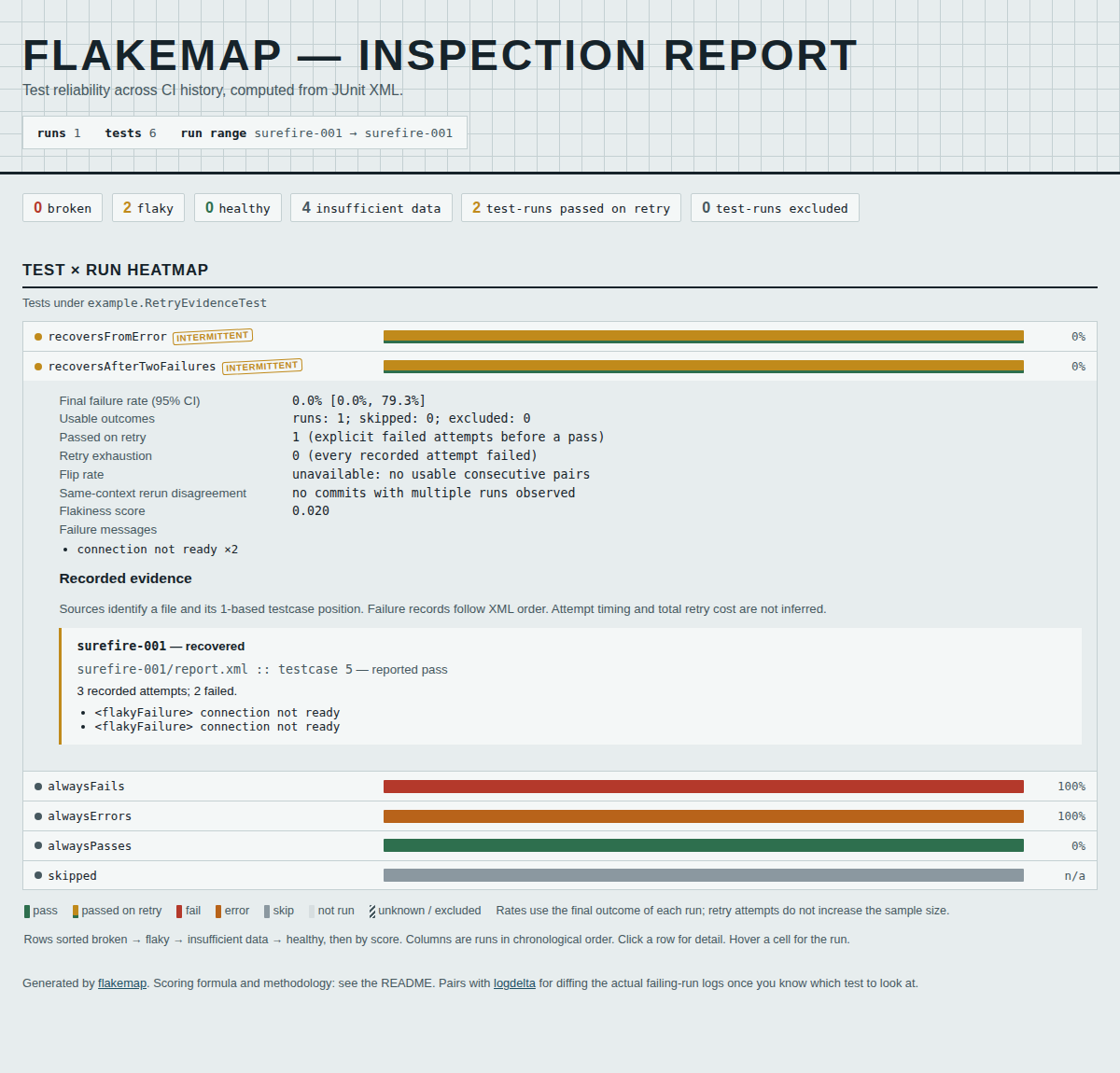Viewport: 1120px width, 1073px height.
Task: Click the 0% rate on alwaysPasses row
Action: (1078, 846)
